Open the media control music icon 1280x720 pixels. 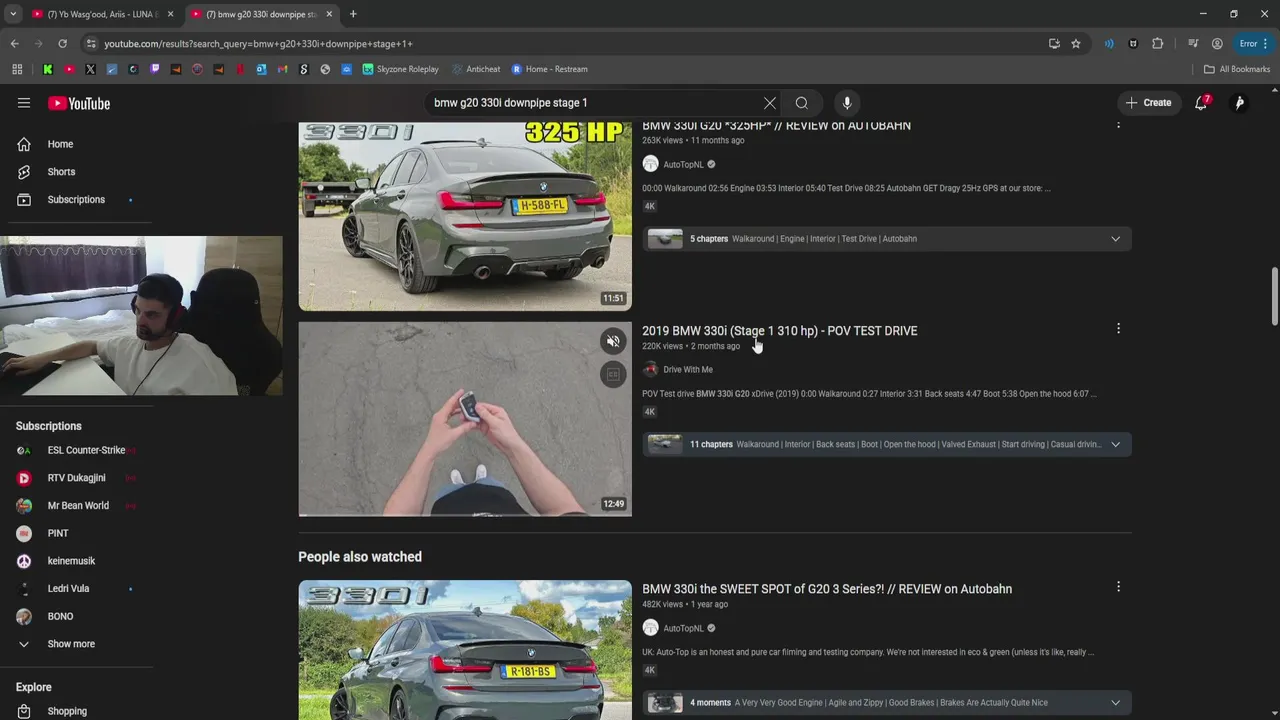[x=1193, y=44]
